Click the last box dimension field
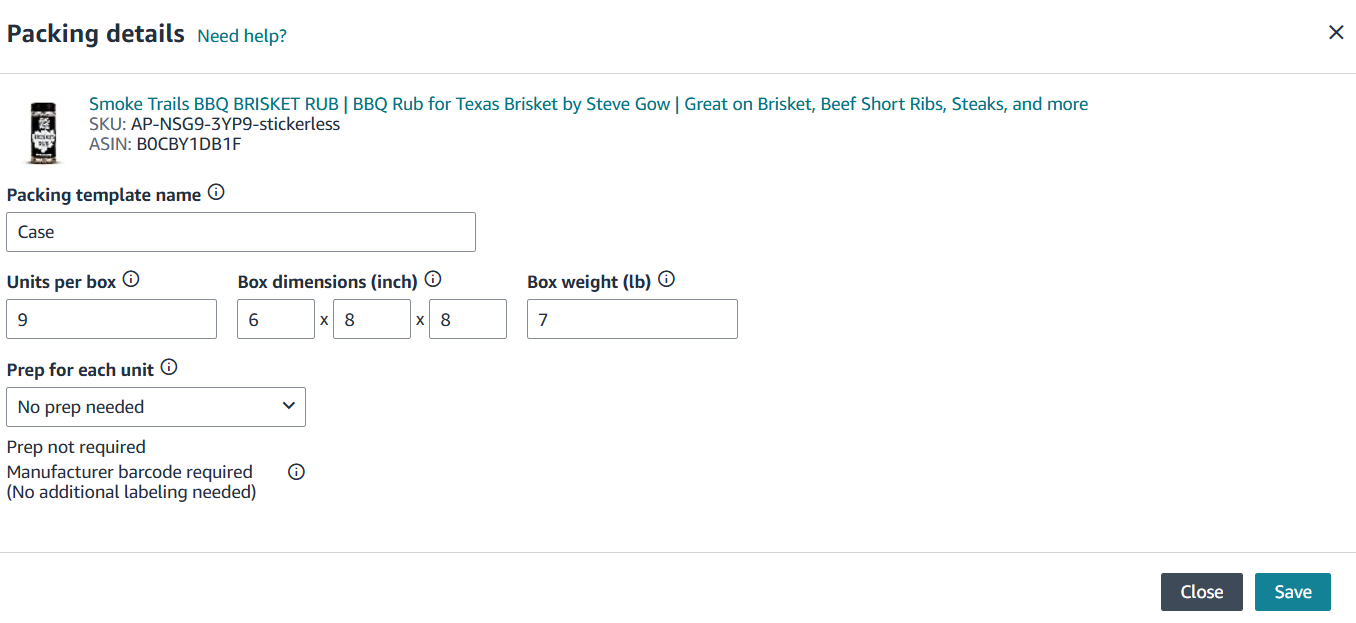Viewport: 1356px width, 623px height. [x=468, y=319]
